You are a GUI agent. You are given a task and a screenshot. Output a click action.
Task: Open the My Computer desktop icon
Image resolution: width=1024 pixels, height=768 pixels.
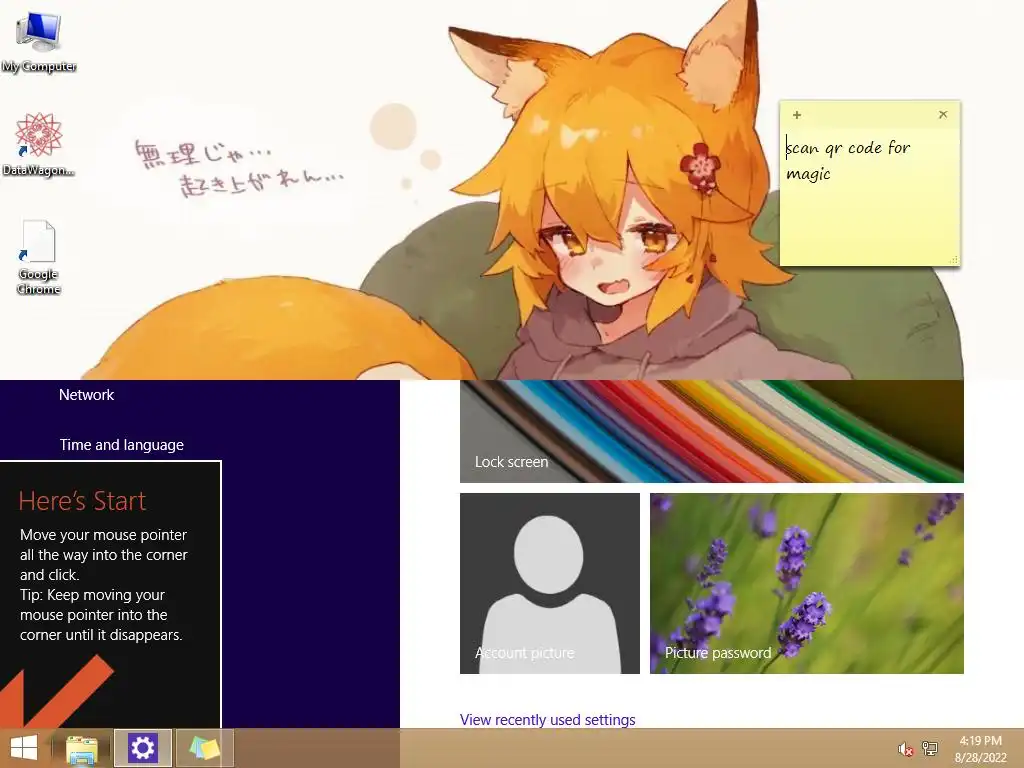coord(39,42)
